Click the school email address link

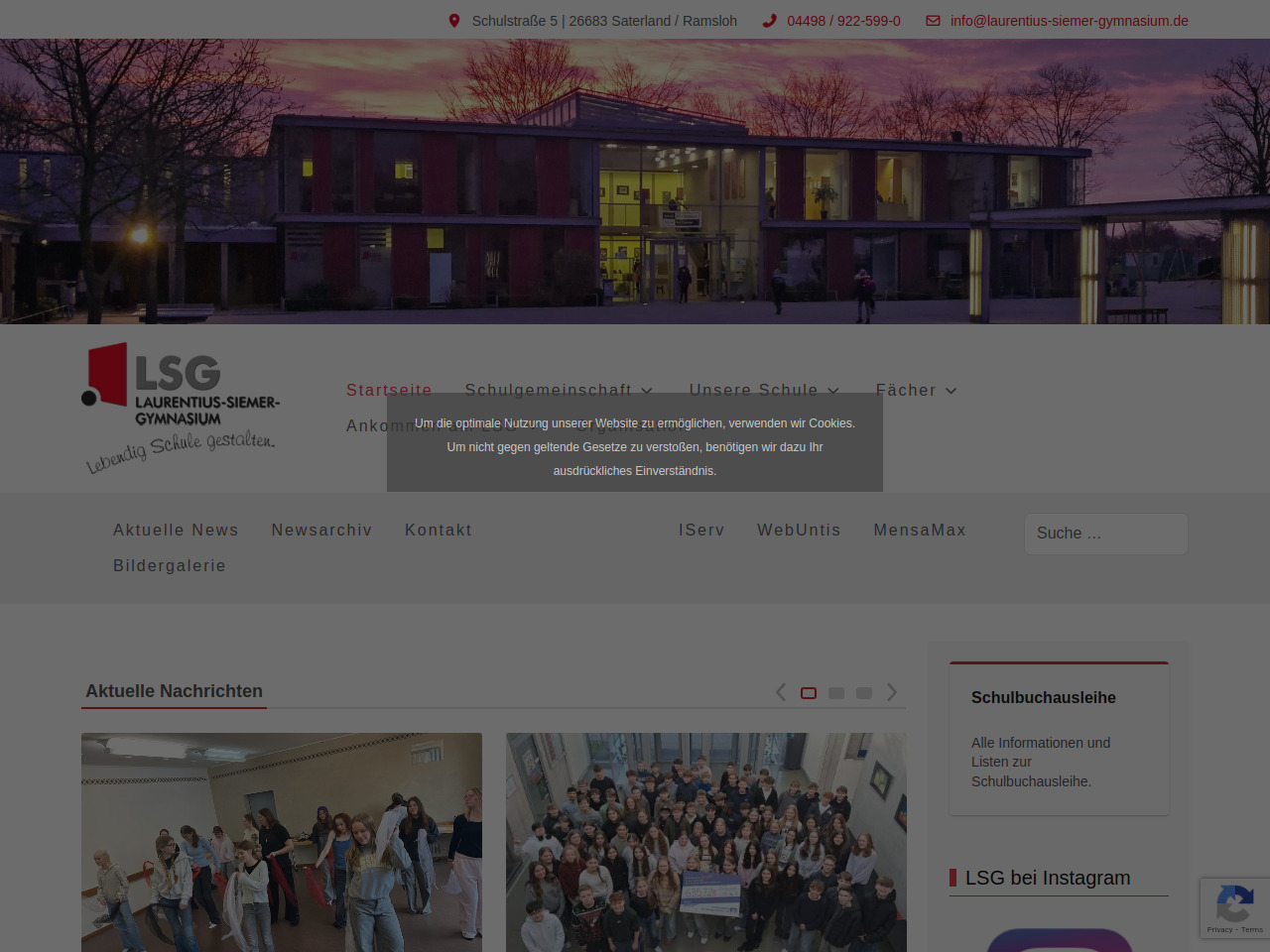pyautogui.click(x=1069, y=21)
